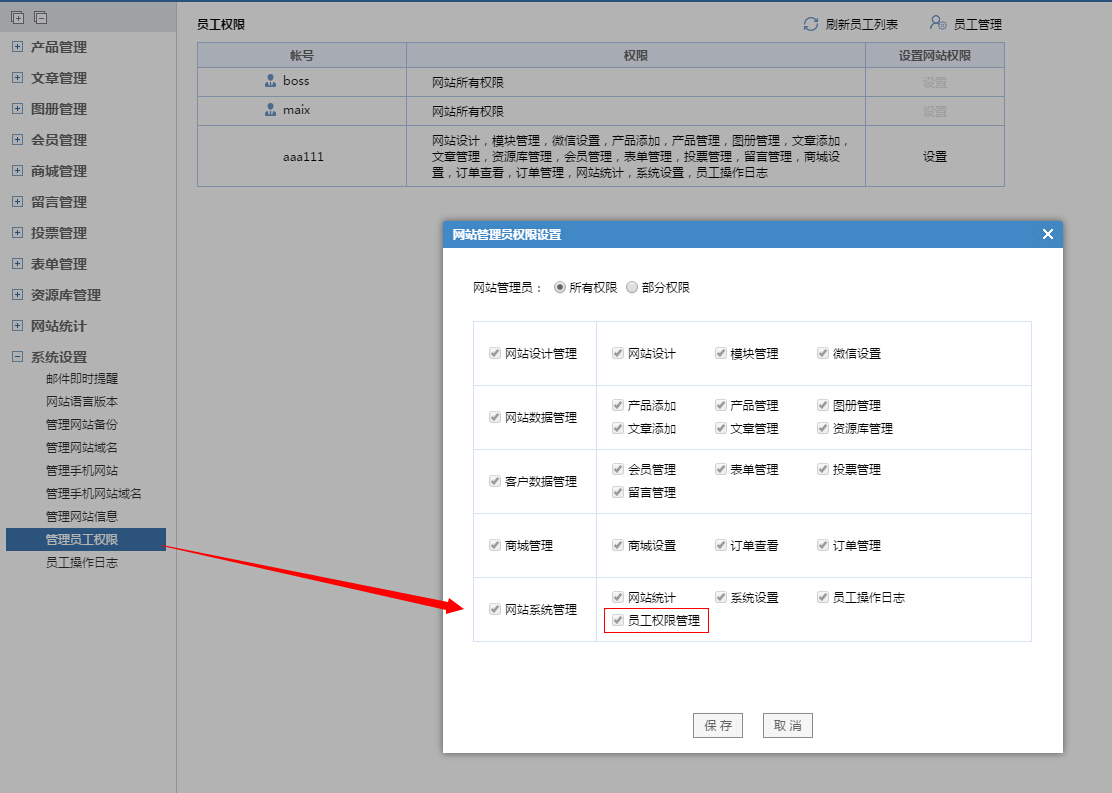The height and width of the screenshot is (793, 1112).
Task: Select the 所有权限 radio button
Action: pyautogui.click(x=559, y=287)
